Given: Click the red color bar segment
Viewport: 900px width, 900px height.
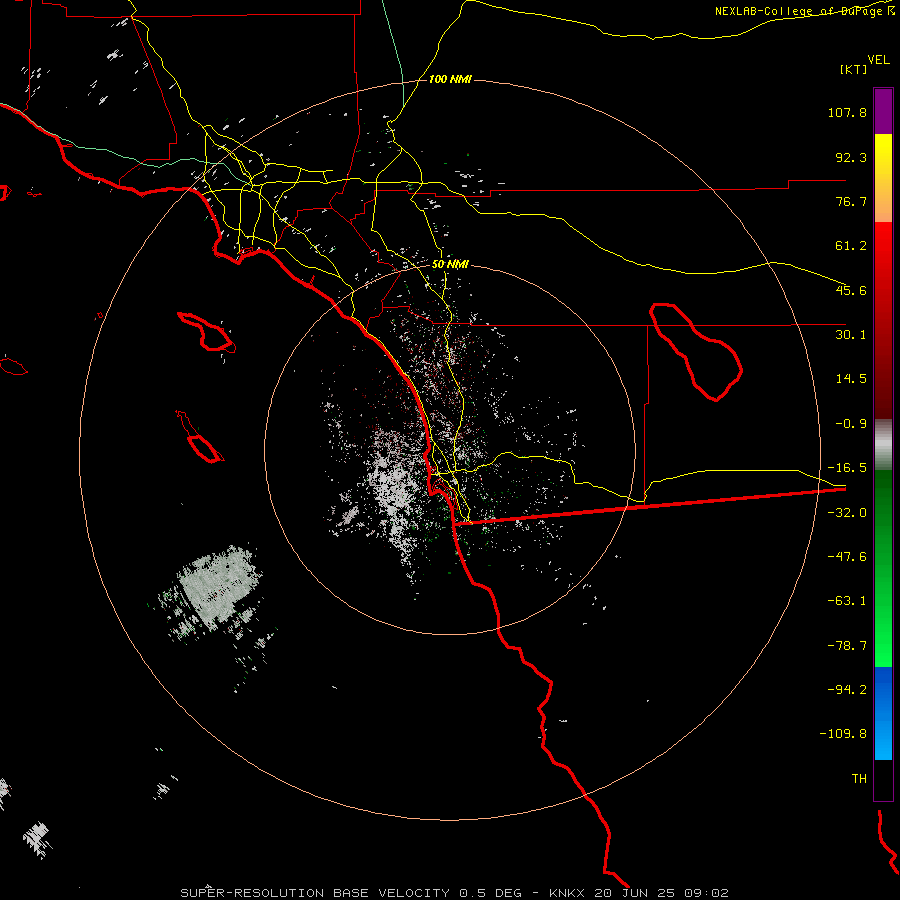Looking at the screenshot, I should (x=883, y=320).
